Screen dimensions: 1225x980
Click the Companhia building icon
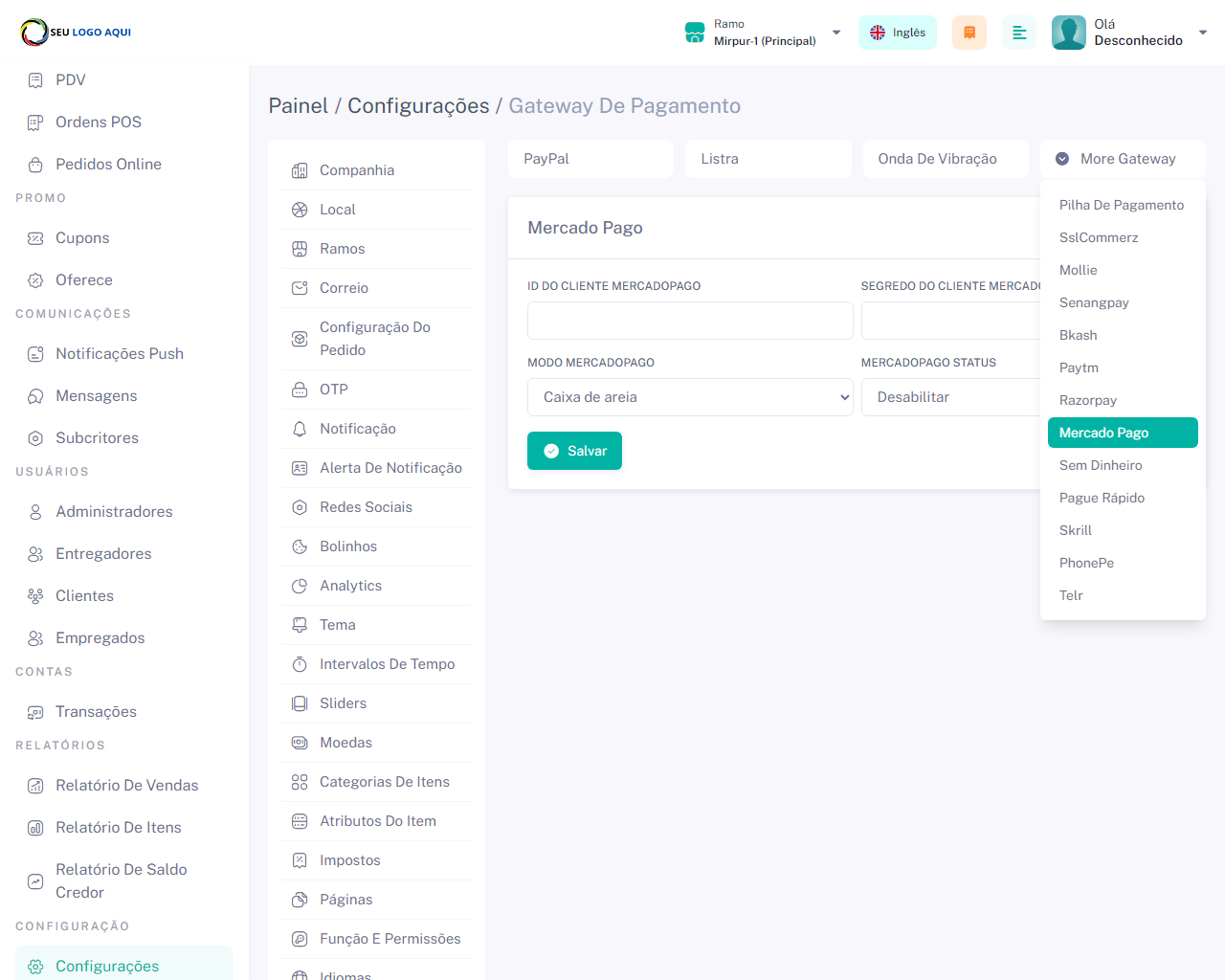[300, 170]
